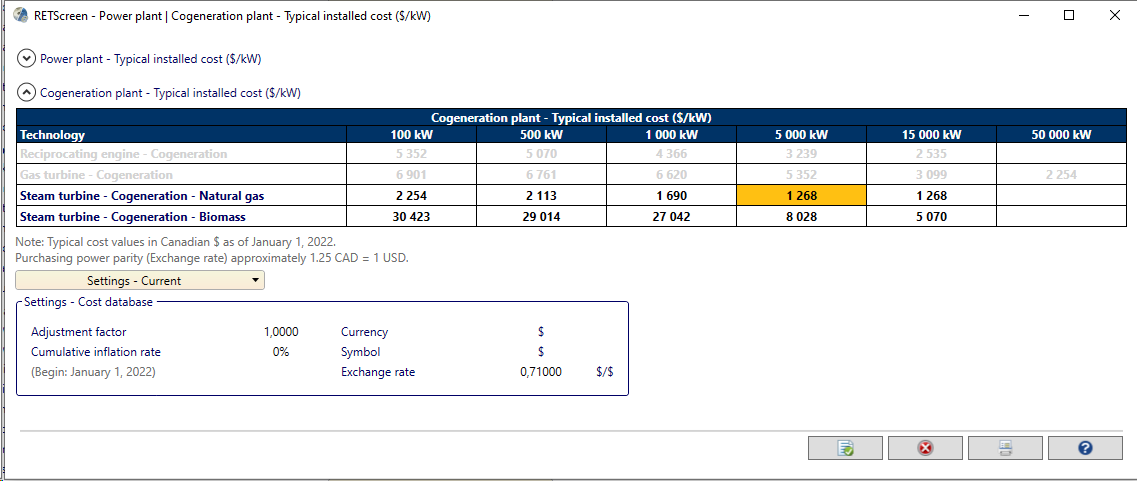The width and height of the screenshot is (1137, 481).
Task: Open help with the question mark button
Action: 1085,448
